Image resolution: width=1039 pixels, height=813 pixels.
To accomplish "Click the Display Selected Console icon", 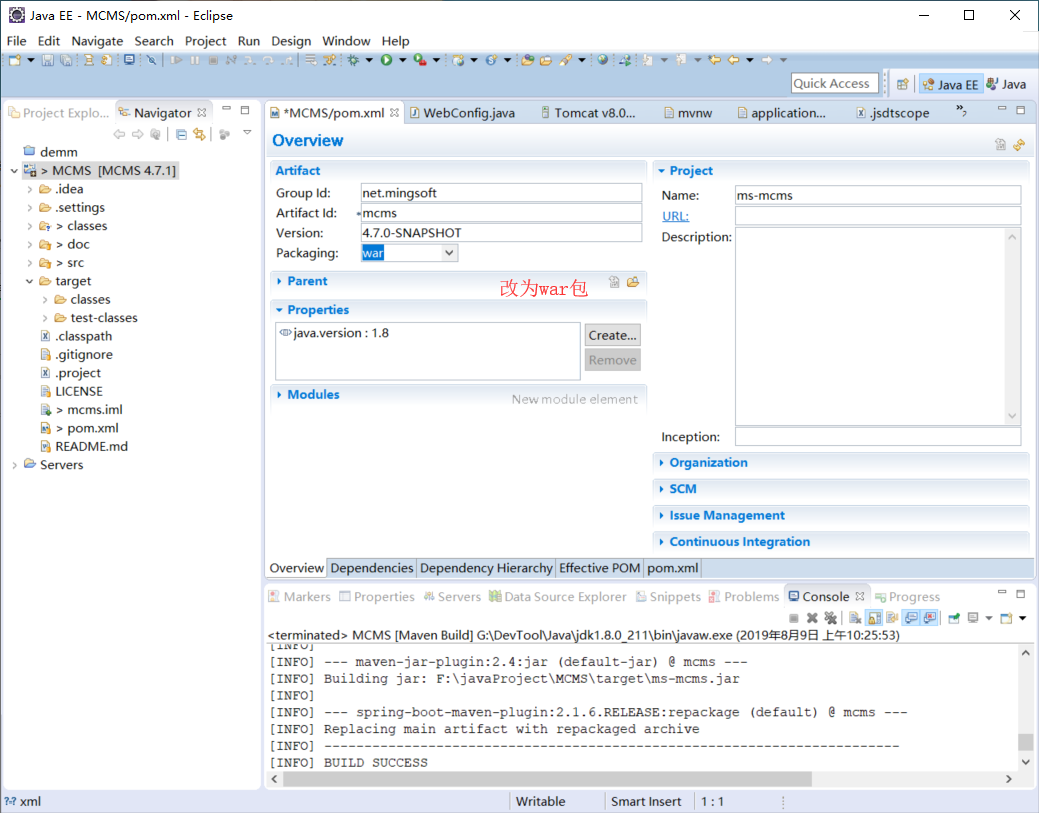I will (x=973, y=618).
